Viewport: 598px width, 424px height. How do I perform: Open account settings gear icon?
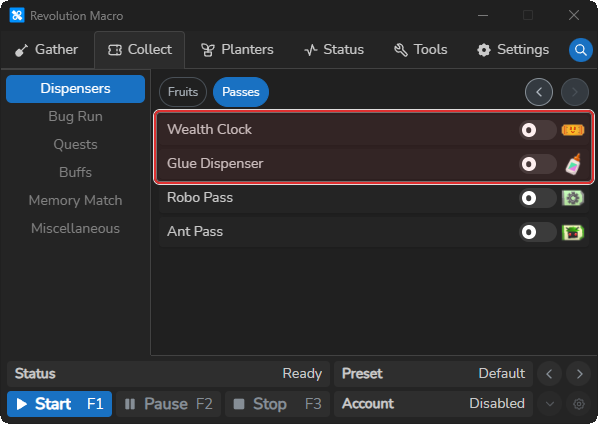pyautogui.click(x=579, y=403)
